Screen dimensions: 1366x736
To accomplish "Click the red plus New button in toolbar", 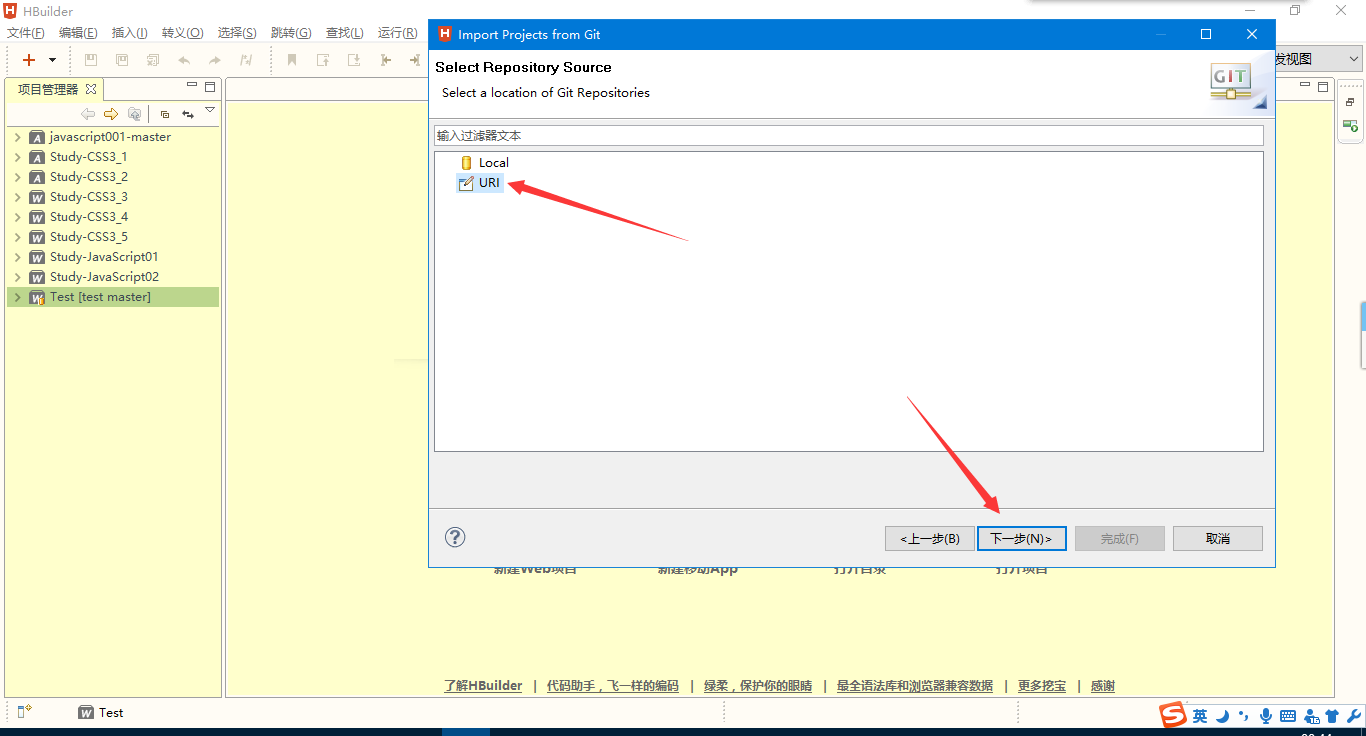I will point(29,60).
